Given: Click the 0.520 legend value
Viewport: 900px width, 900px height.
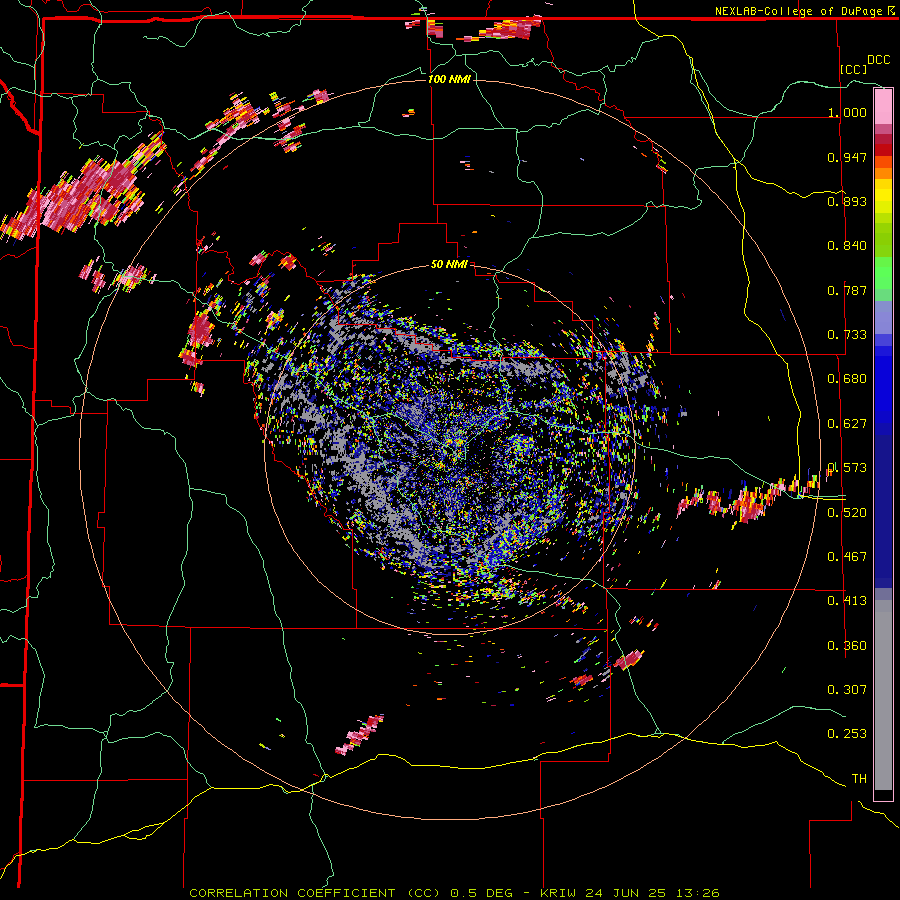Looking at the screenshot, I should (847, 511).
